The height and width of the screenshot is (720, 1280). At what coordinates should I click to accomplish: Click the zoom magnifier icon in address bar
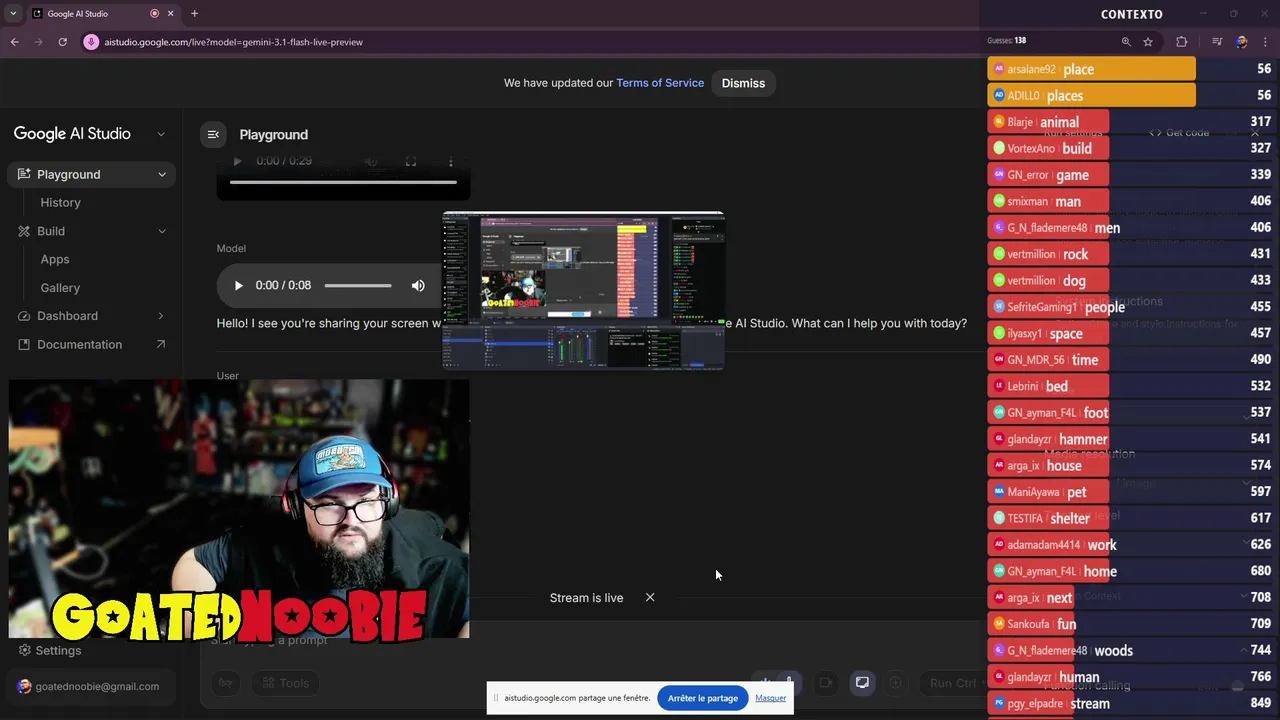[x=1126, y=42]
